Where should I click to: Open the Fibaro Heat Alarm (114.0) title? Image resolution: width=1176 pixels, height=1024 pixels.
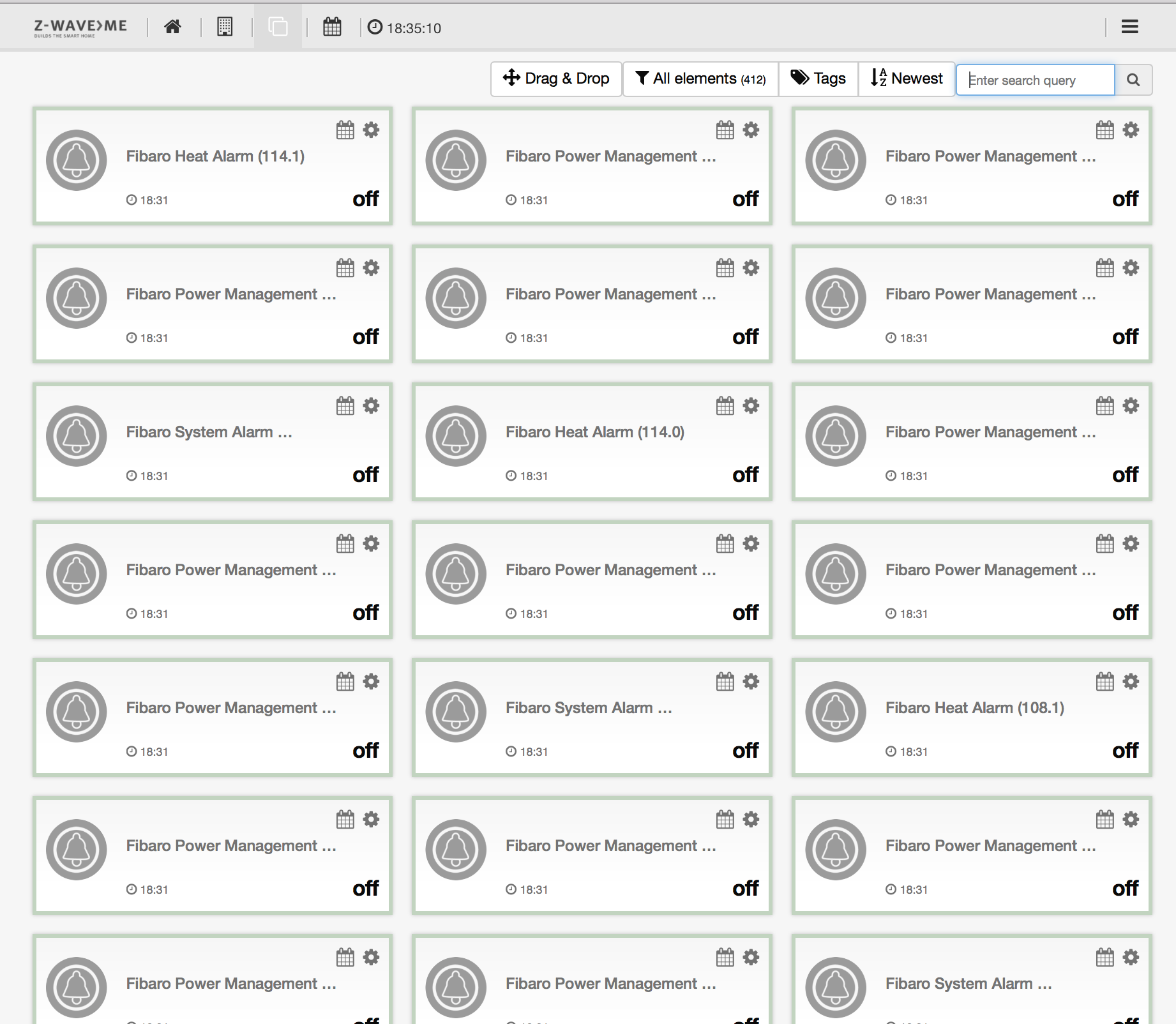pos(594,432)
